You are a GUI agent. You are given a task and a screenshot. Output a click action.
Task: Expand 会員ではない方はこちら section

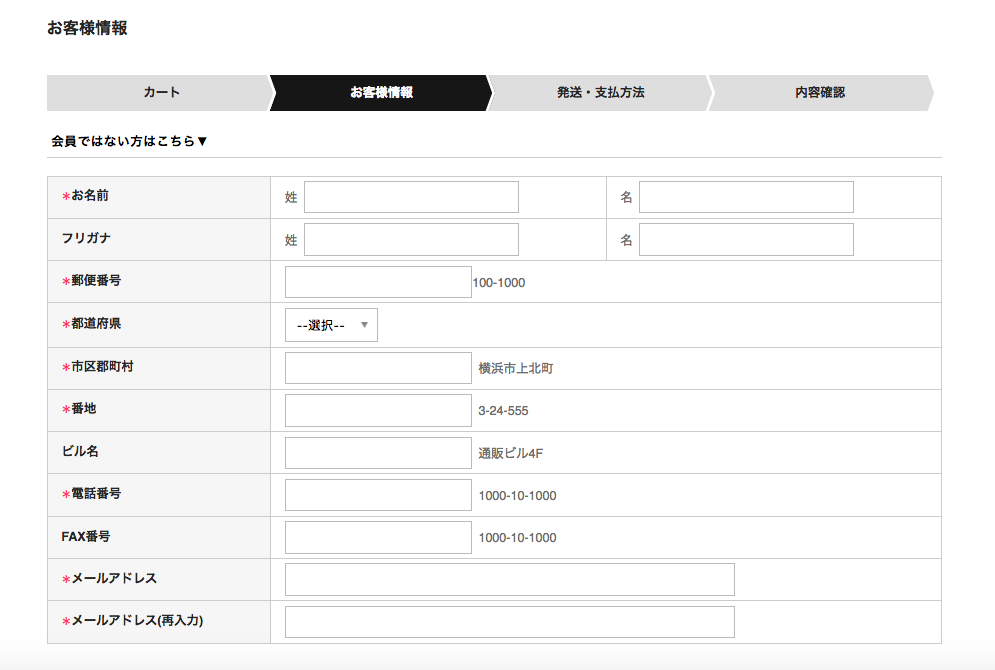click(x=129, y=141)
